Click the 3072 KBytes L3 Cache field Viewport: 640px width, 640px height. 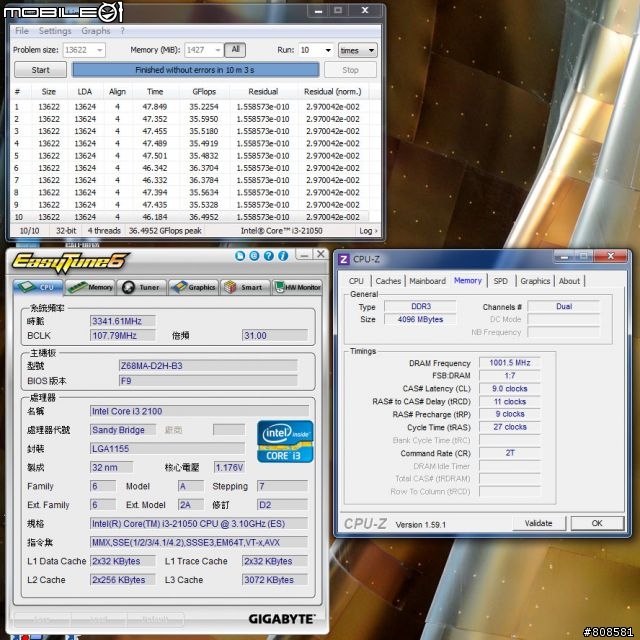[274, 580]
